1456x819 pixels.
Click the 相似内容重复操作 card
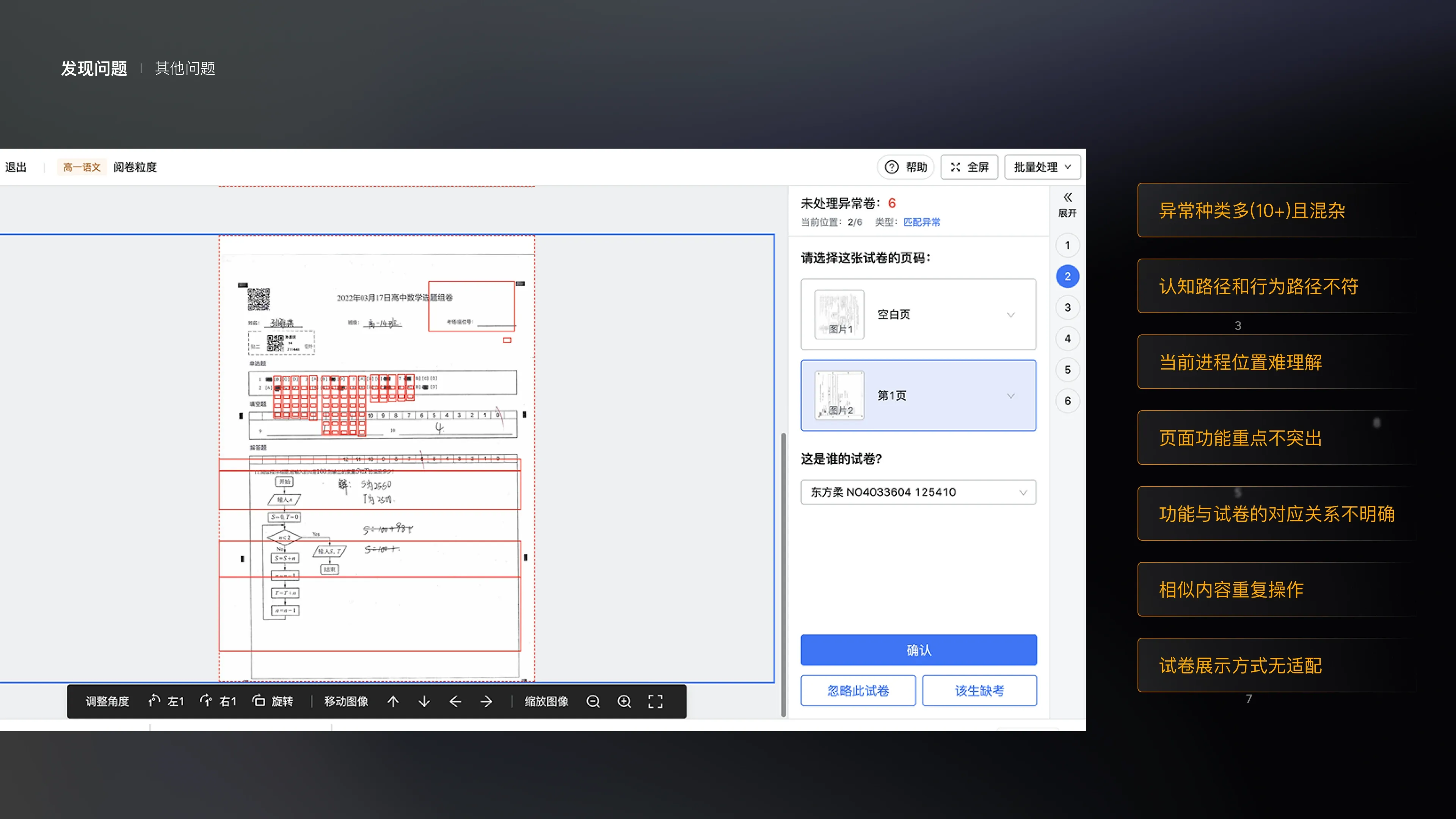coord(1277,590)
